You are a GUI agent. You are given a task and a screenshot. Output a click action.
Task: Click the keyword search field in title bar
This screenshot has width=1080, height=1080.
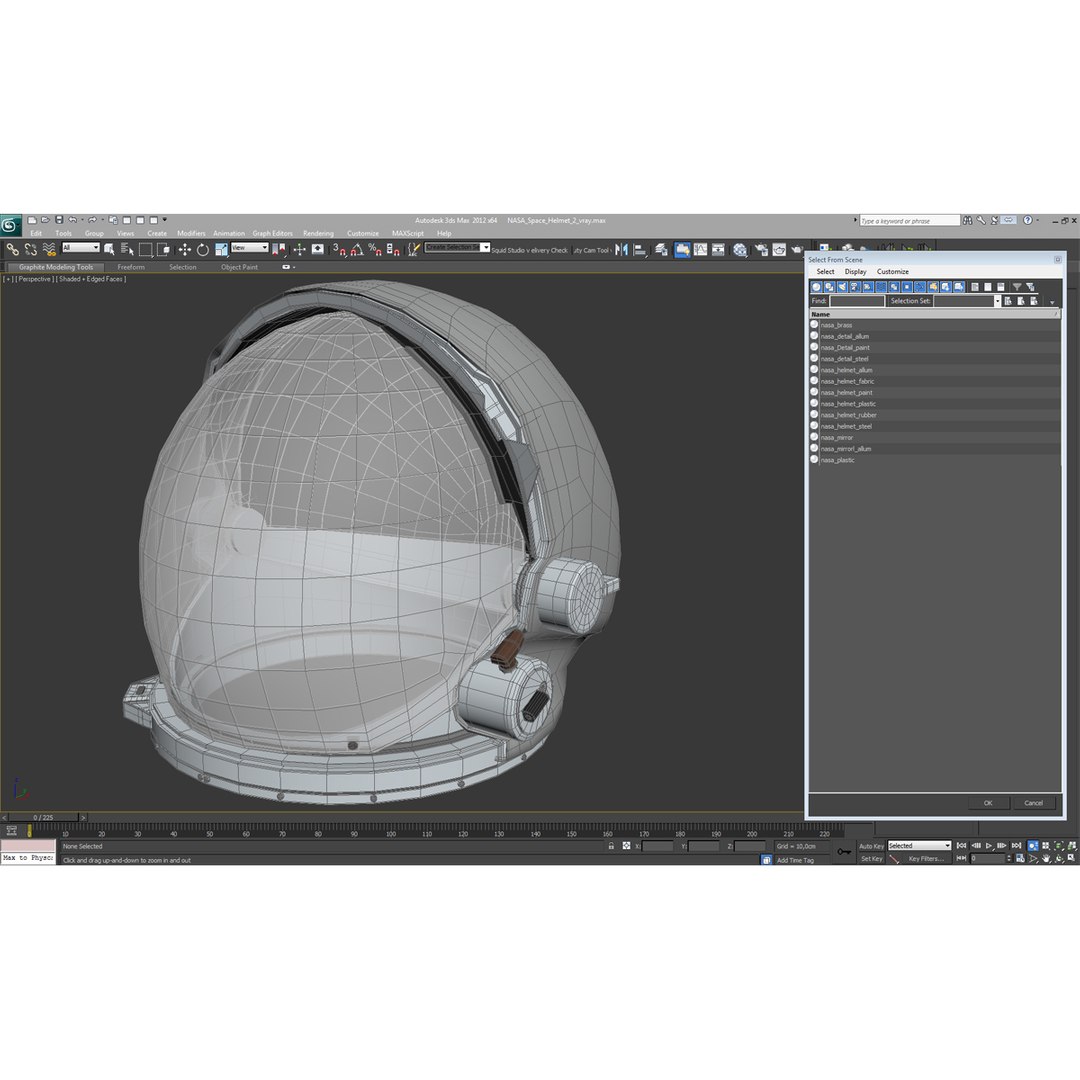tap(909, 221)
